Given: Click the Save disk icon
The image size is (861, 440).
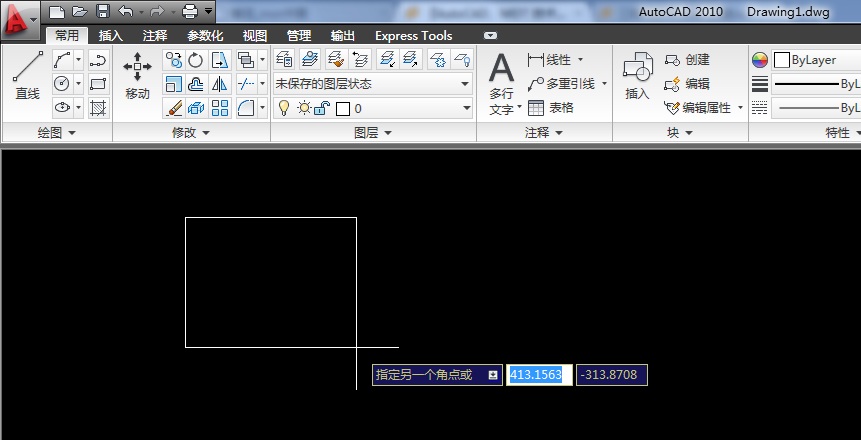Looking at the screenshot, I should (103, 11).
